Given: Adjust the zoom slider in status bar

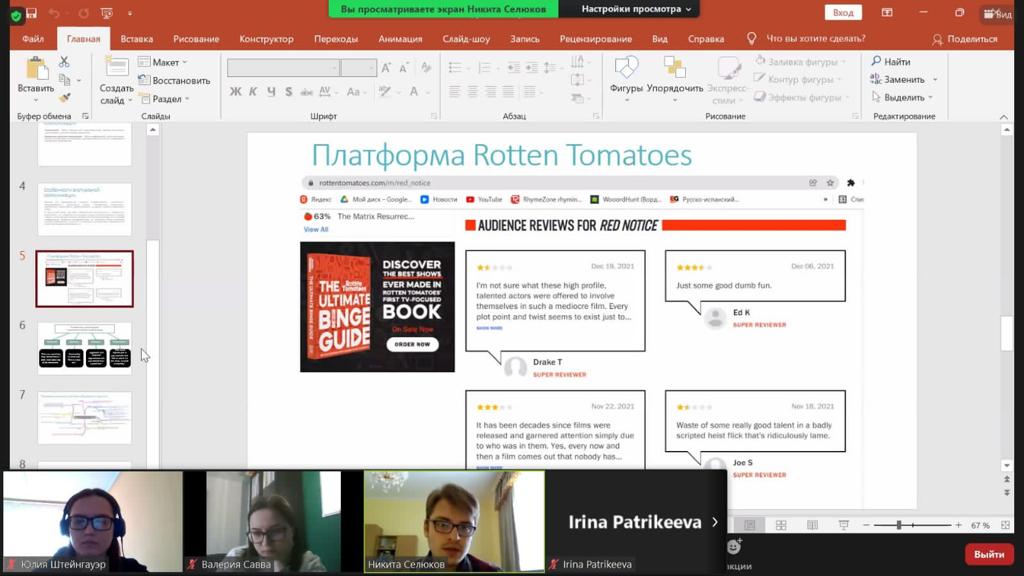Looking at the screenshot, I should point(899,525).
